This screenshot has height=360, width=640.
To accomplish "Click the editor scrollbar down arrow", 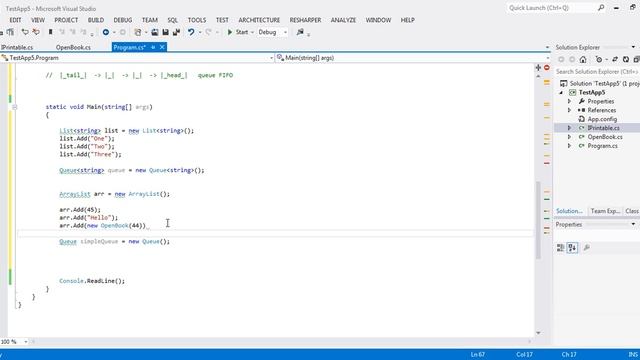I will click(x=538, y=333).
